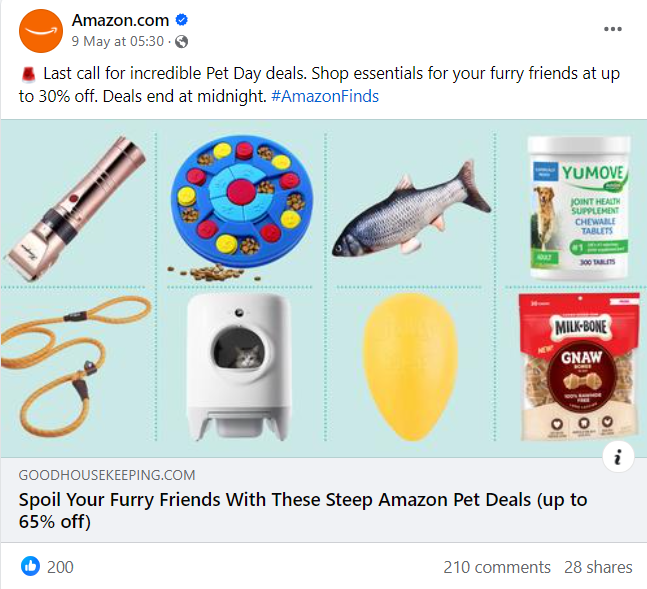The width and height of the screenshot is (647, 589).
Task: Click the Milk-Bone Gnaw treats bag
Action: [579, 367]
